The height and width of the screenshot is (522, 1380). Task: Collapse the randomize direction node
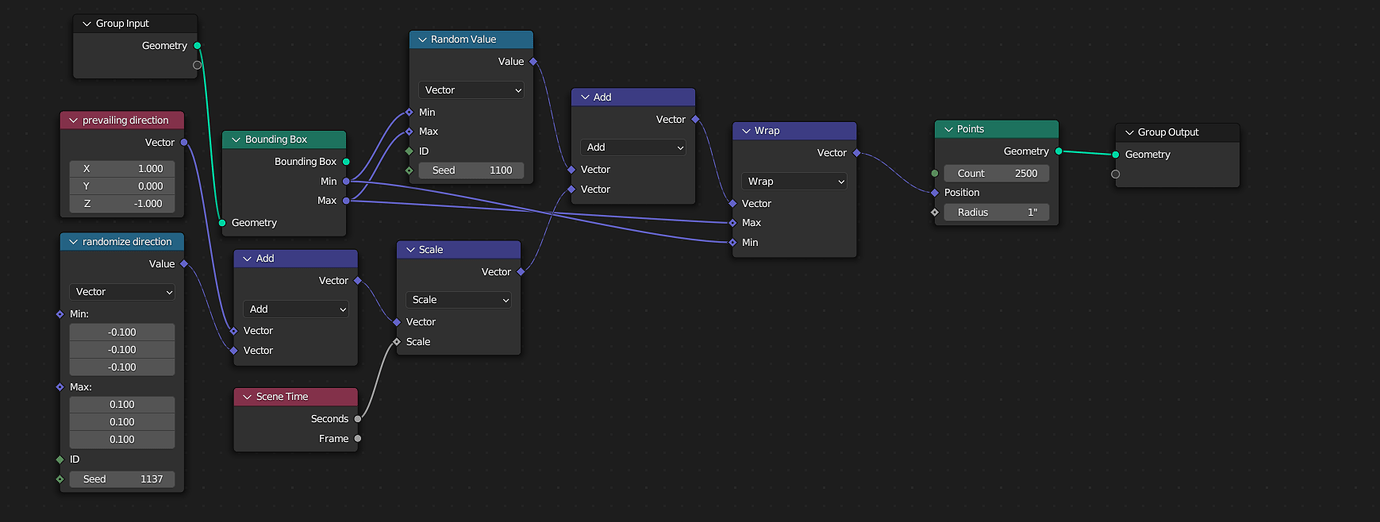tap(73, 241)
